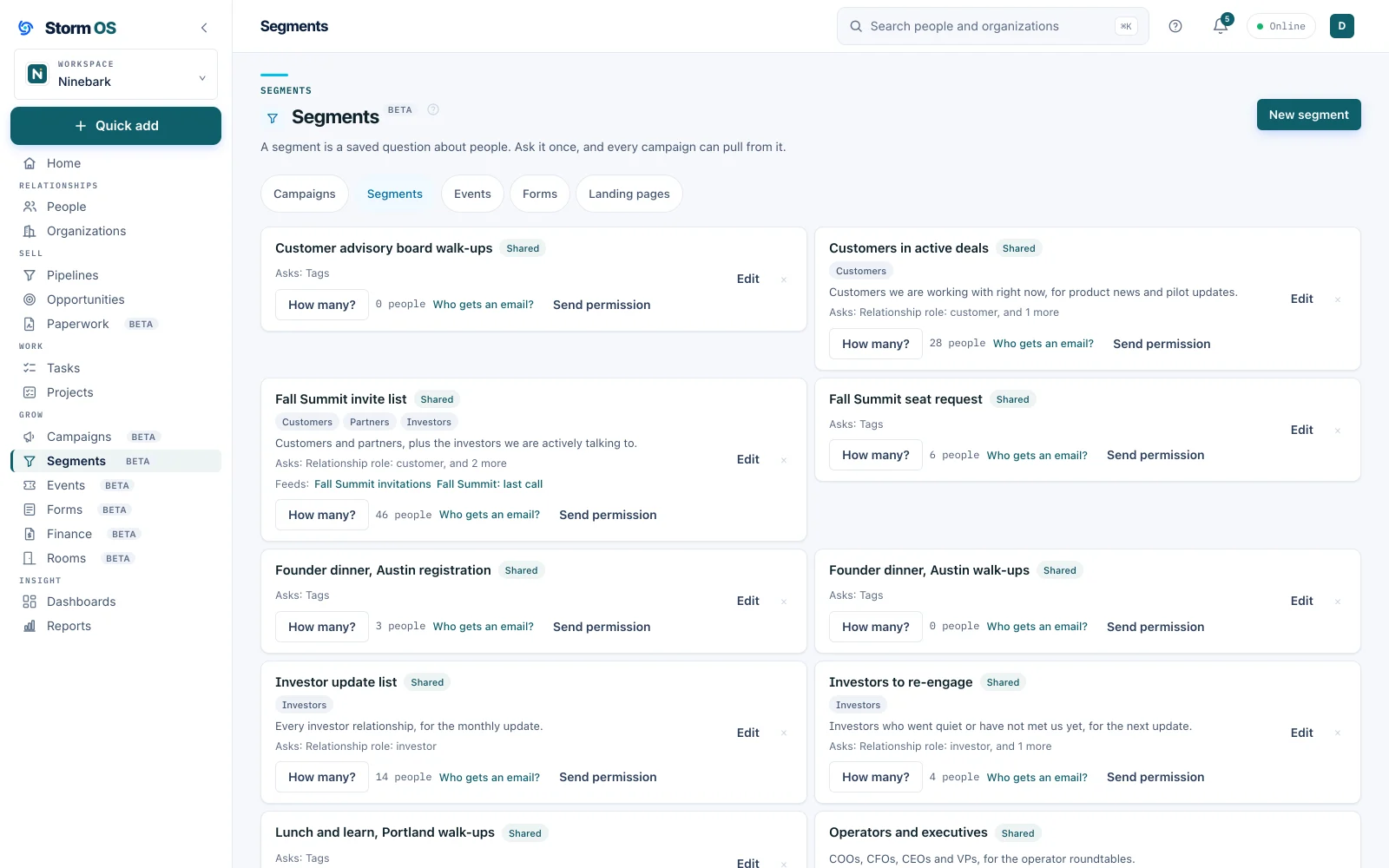This screenshot has width=1389, height=868.
Task: Click Send permission for Fall Summit seat request
Action: point(1155,455)
